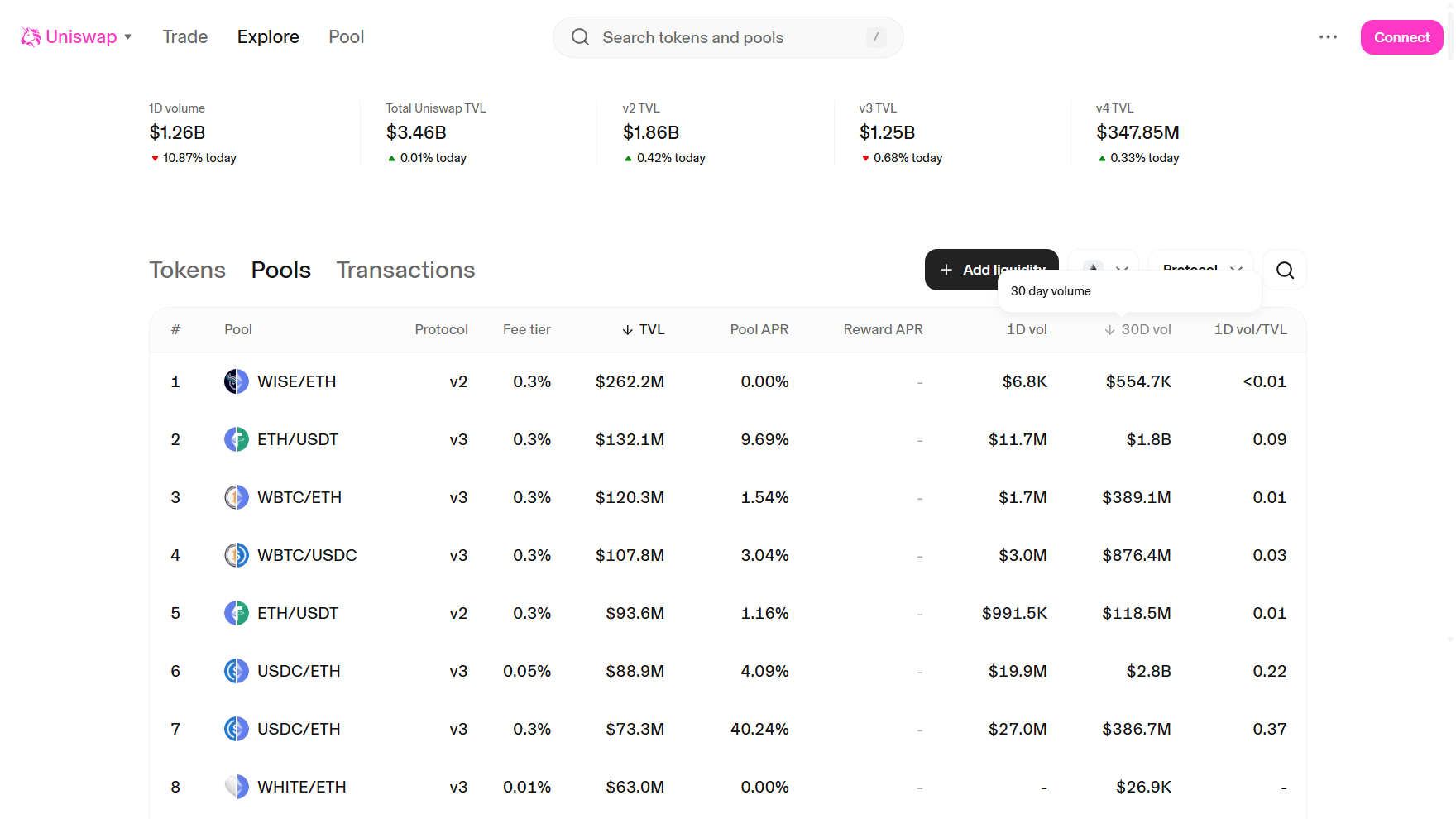Open the USDC/ETH pool with 40.24% APR
The image size is (1456, 819).
click(728, 729)
